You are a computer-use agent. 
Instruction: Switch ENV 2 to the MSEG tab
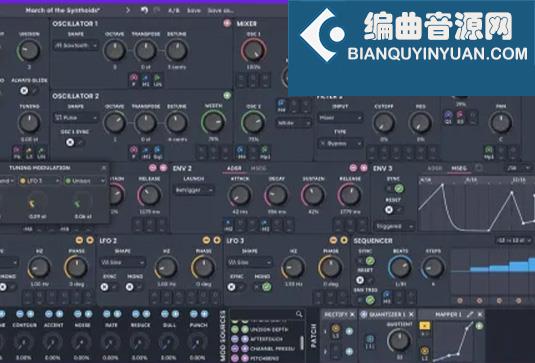pyautogui.click(x=258, y=168)
